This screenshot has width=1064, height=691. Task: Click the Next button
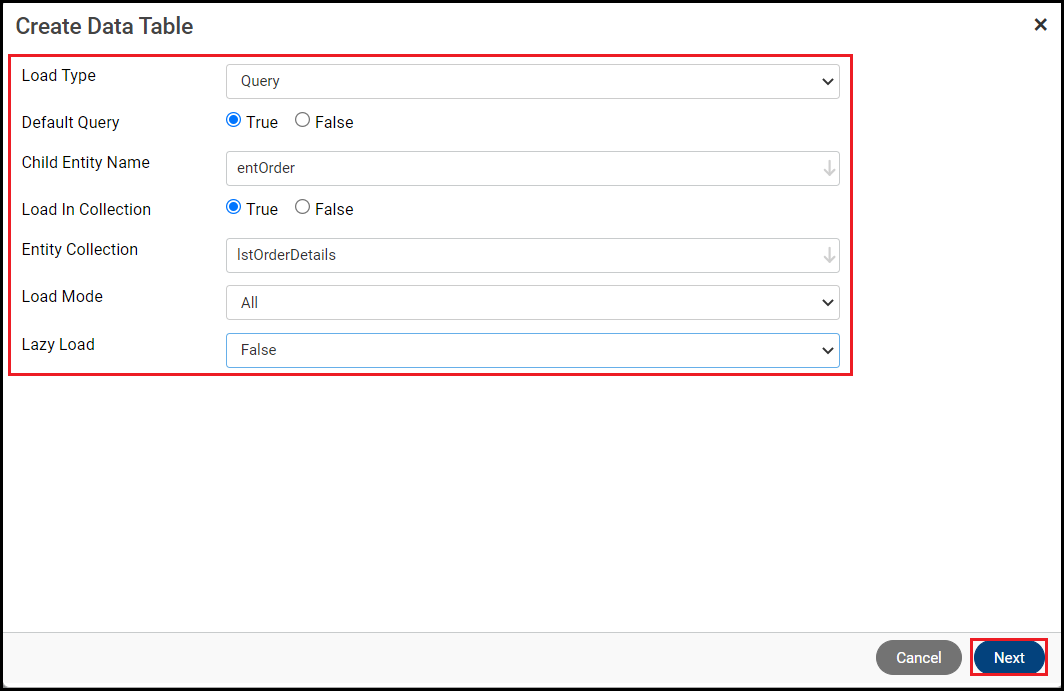point(1009,658)
